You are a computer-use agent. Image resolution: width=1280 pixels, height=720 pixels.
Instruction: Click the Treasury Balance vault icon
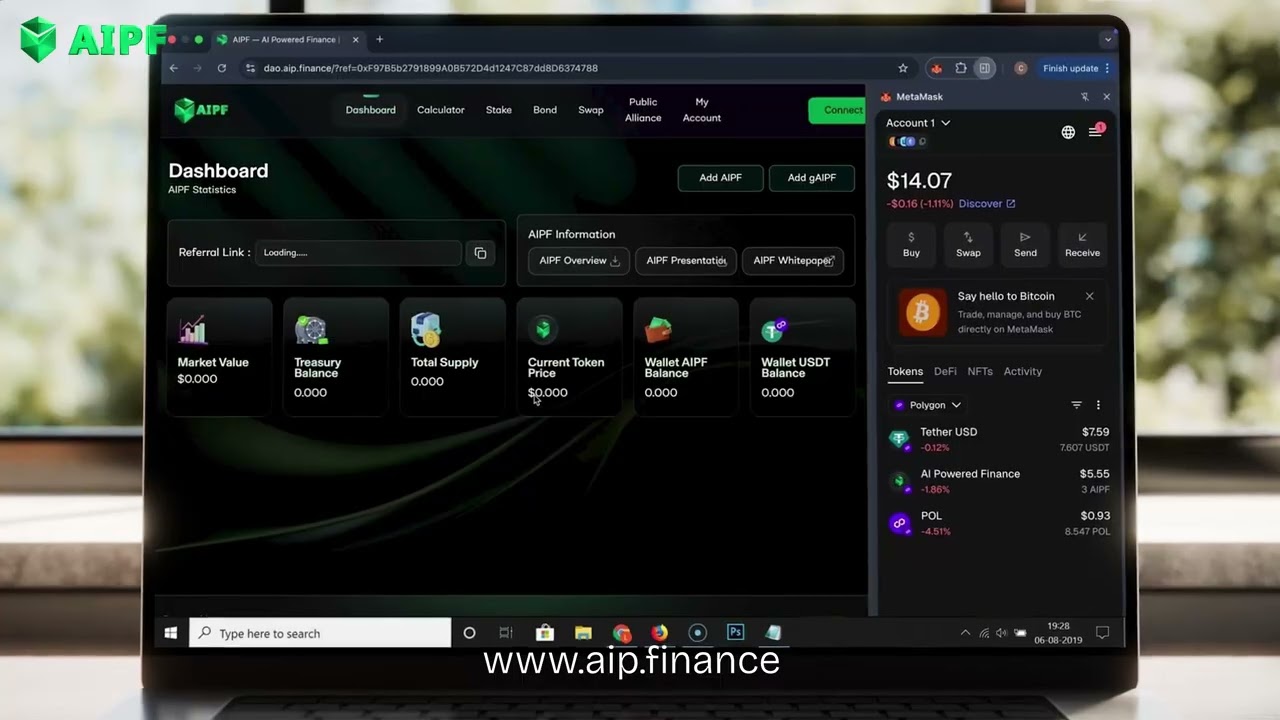[x=310, y=330]
